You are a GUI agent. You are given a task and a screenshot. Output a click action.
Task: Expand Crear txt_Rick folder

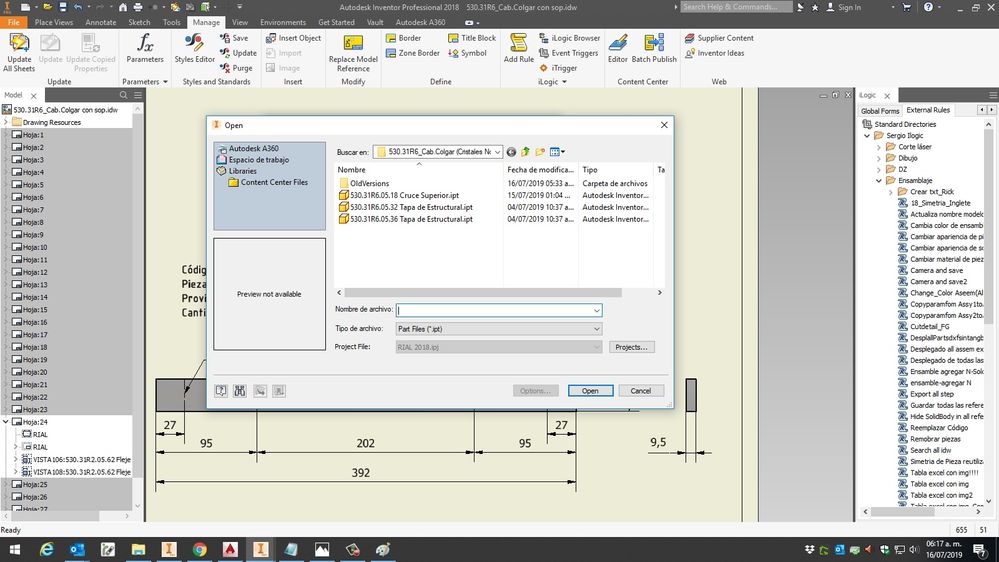tap(891, 192)
